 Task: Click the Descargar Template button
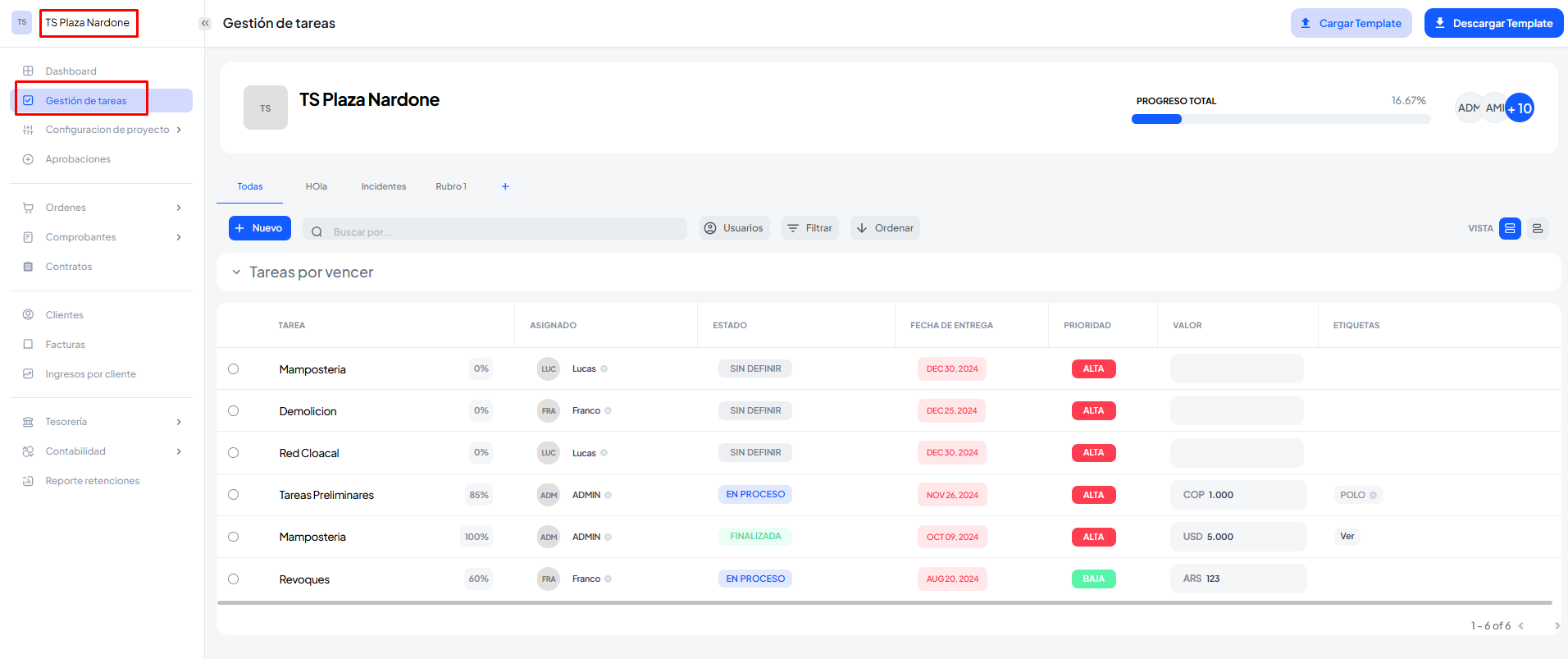click(1493, 23)
